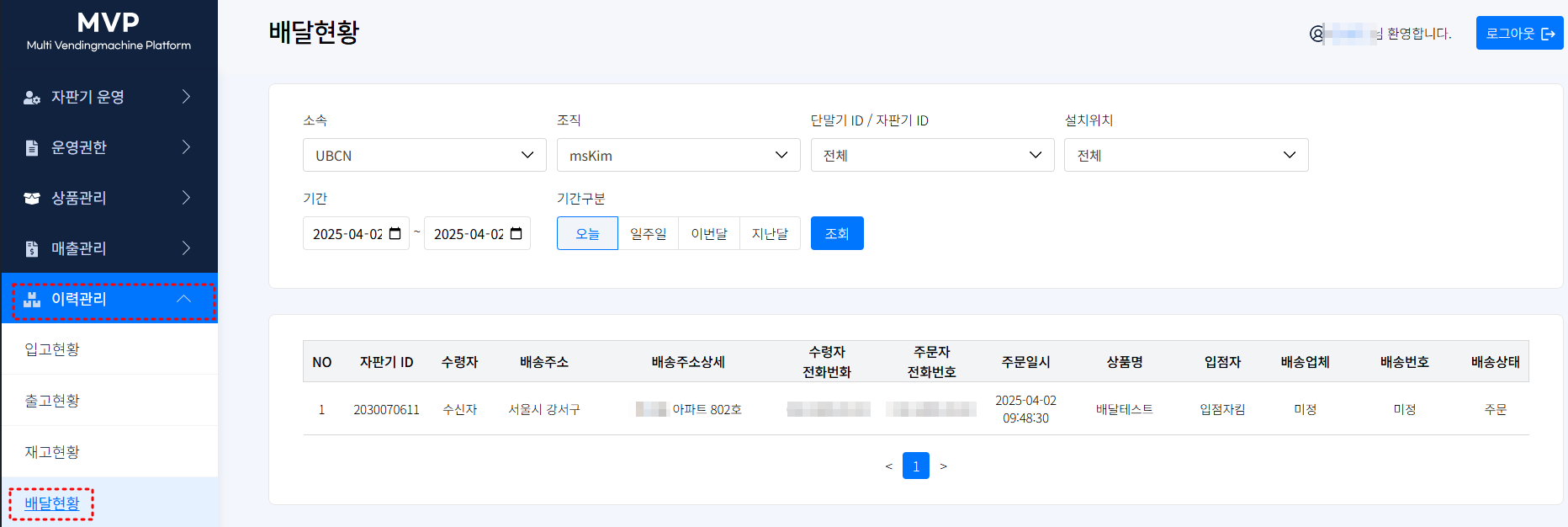The image size is (1568, 527).
Task: Open the 조직 msKim dropdown
Action: point(679,155)
